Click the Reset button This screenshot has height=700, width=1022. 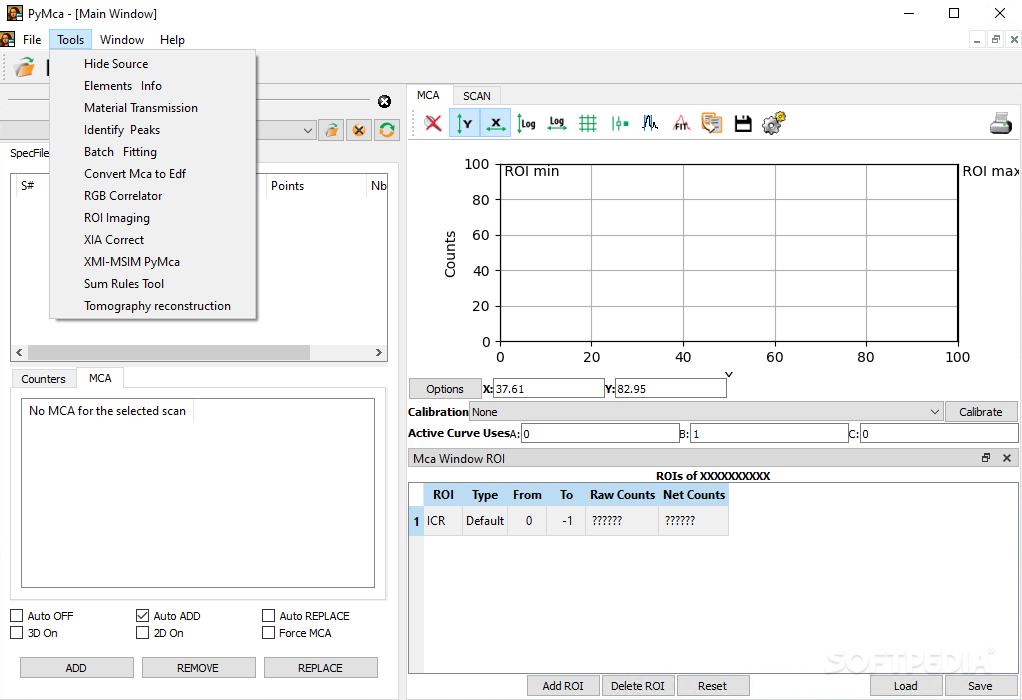click(712, 686)
